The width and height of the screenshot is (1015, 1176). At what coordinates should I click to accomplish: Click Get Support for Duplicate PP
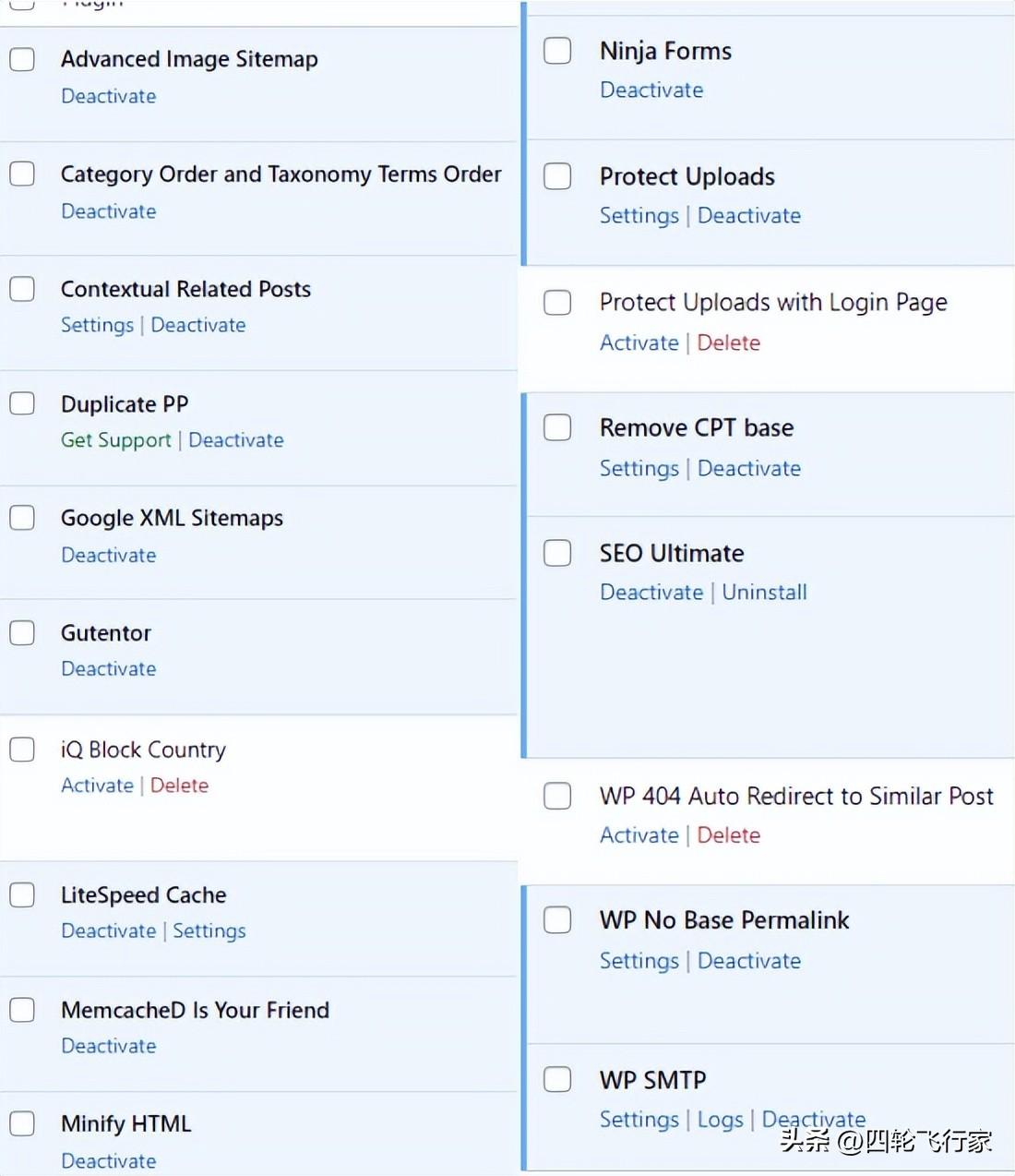pyautogui.click(x=116, y=440)
